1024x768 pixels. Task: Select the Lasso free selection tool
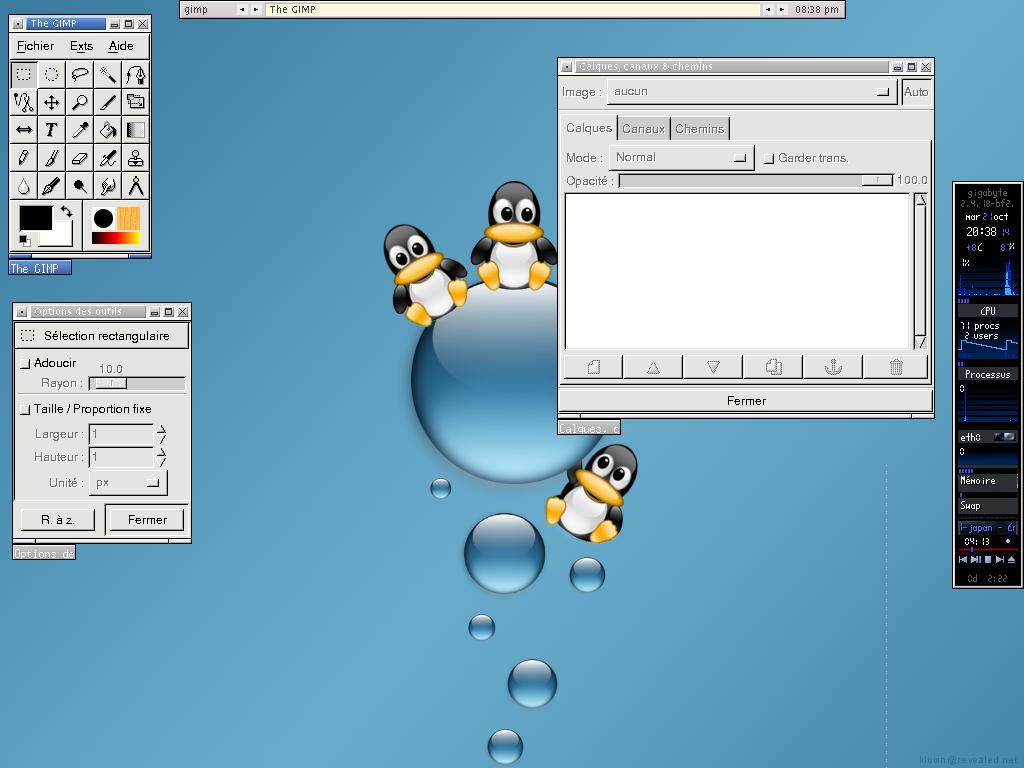[x=80, y=74]
